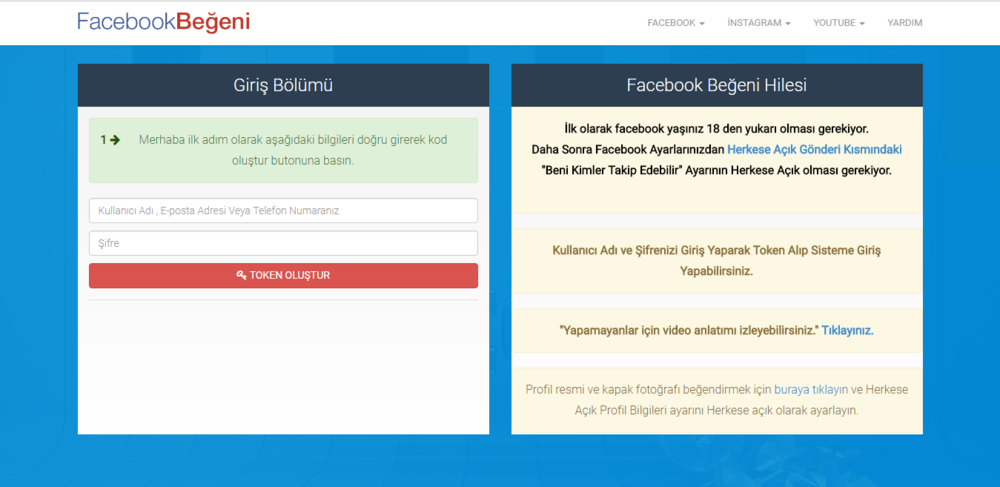This screenshot has height=487, width=1000.
Task: Click the text about facebook yaşınız 18
Action: (717, 129)
